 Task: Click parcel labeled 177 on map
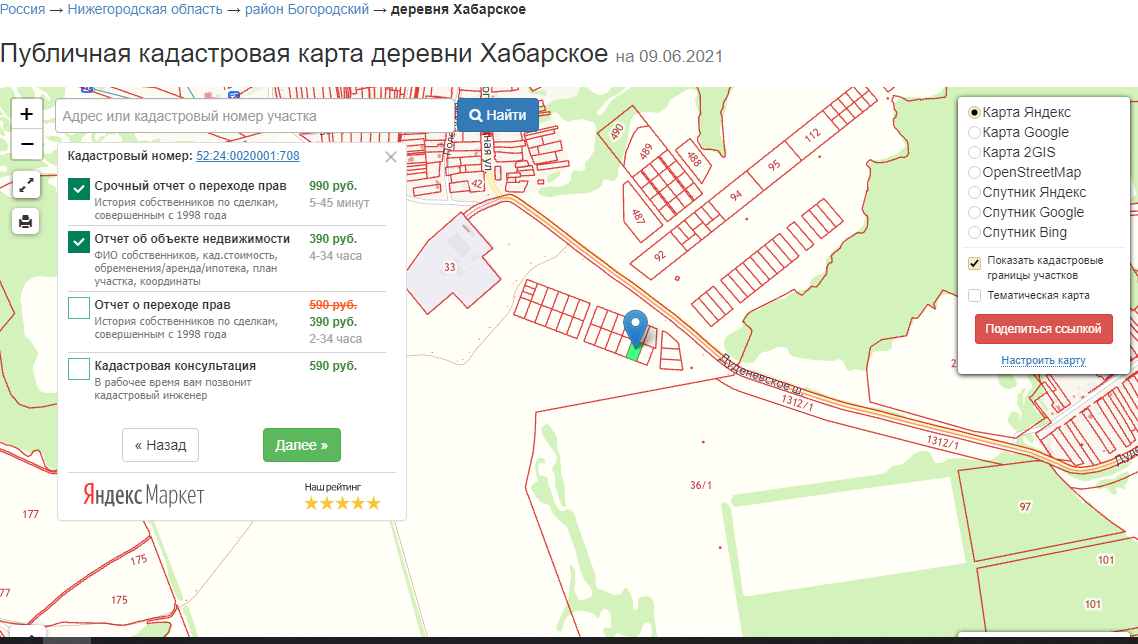pos(30,514)
